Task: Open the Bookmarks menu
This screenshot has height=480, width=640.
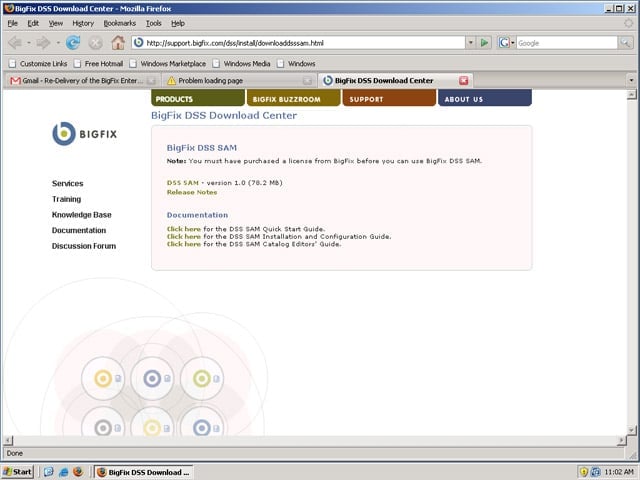Action: [120, 23]
